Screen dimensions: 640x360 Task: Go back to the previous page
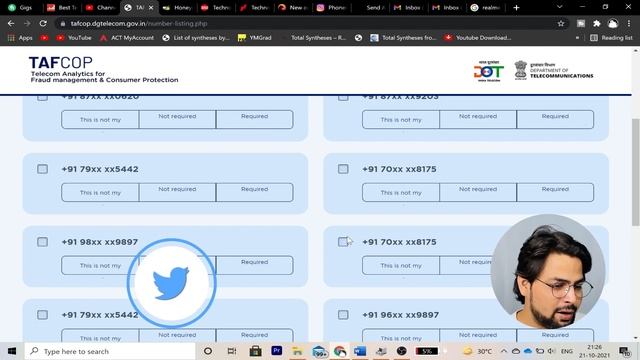point(11,24)
